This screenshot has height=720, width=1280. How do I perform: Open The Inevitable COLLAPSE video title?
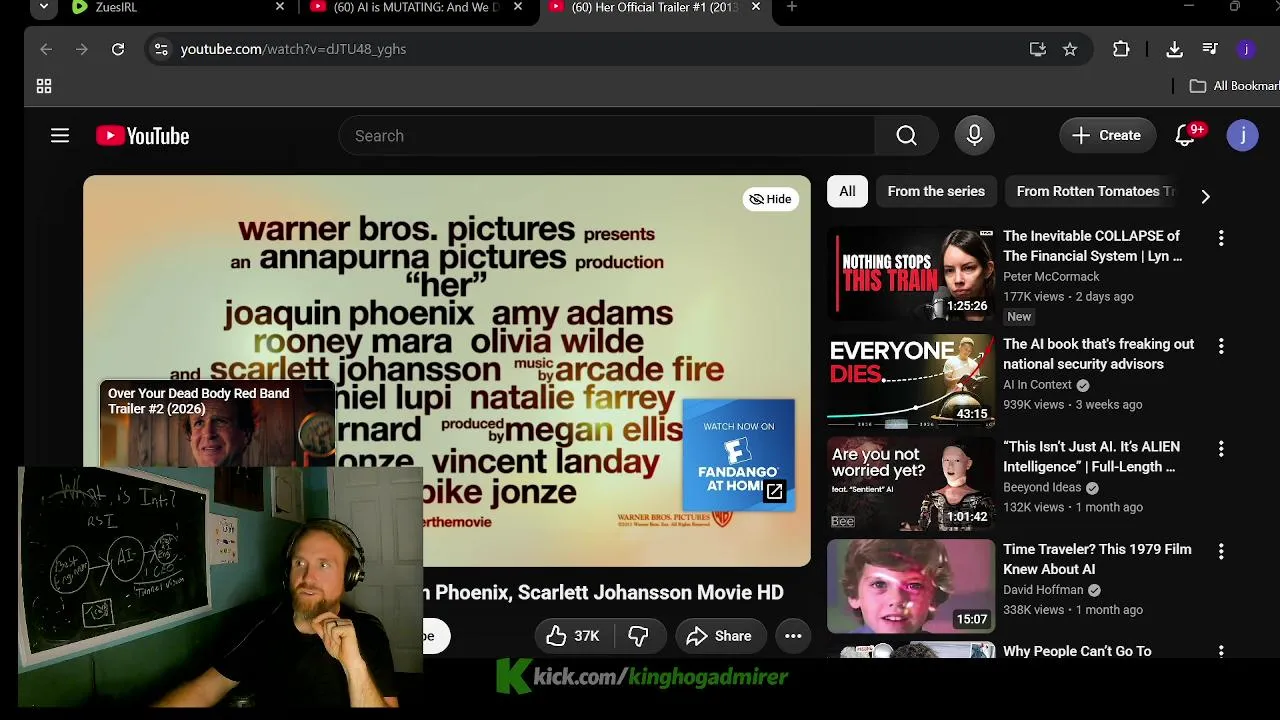click(1092, 246)
